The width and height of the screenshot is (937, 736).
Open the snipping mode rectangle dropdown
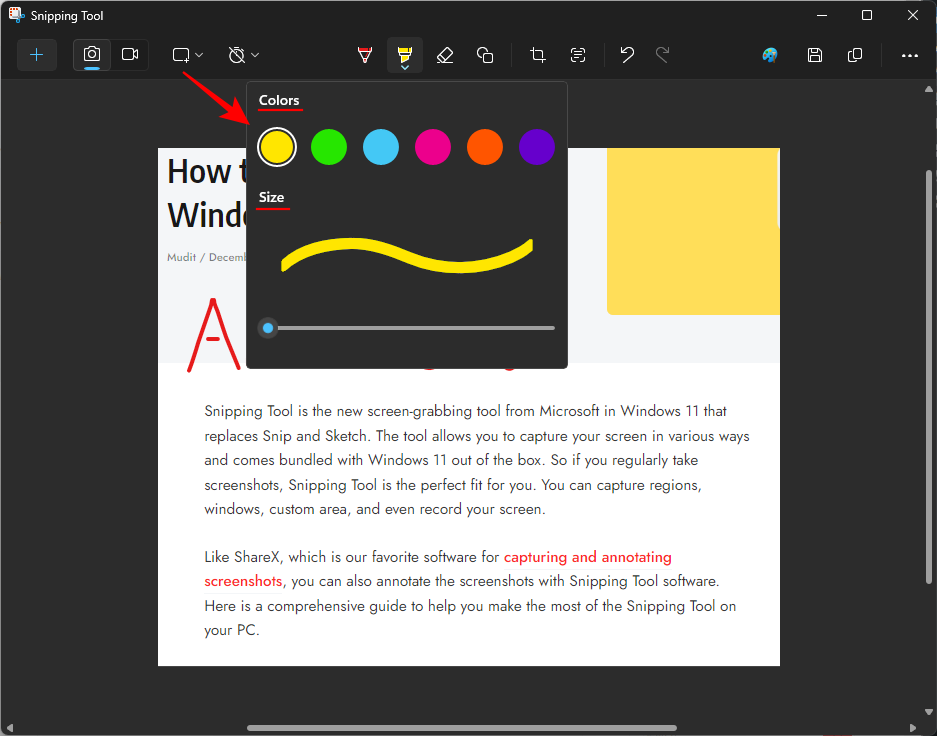[188, 55]
